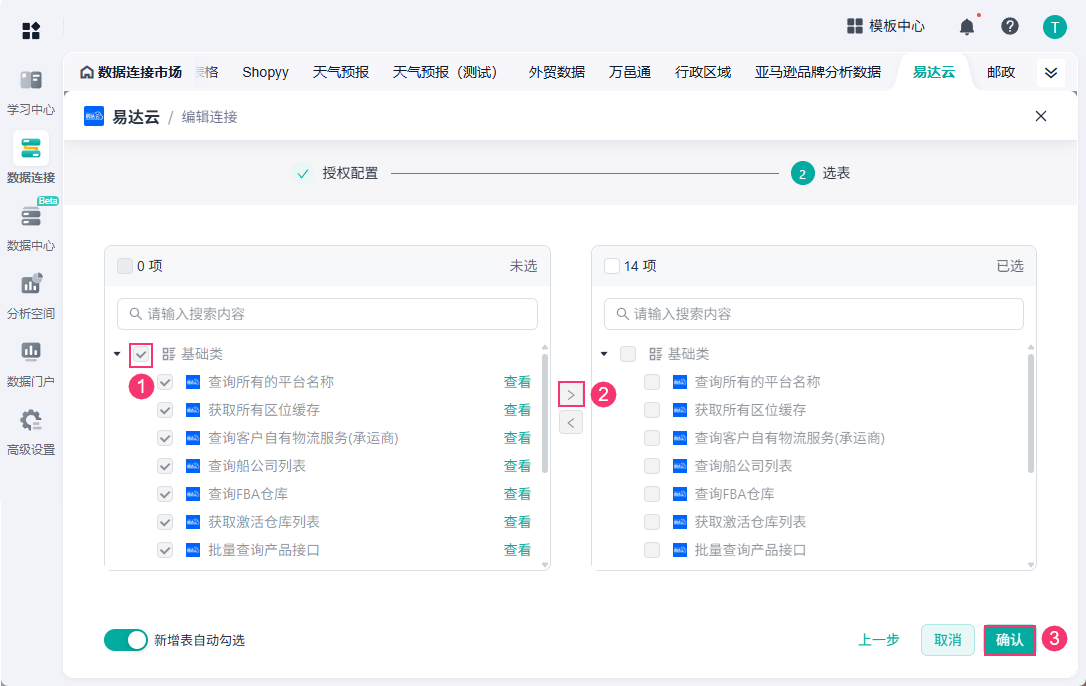Select 批量查询产品接口 in right list
1086x686 pixels.
[x=652, y=550]
